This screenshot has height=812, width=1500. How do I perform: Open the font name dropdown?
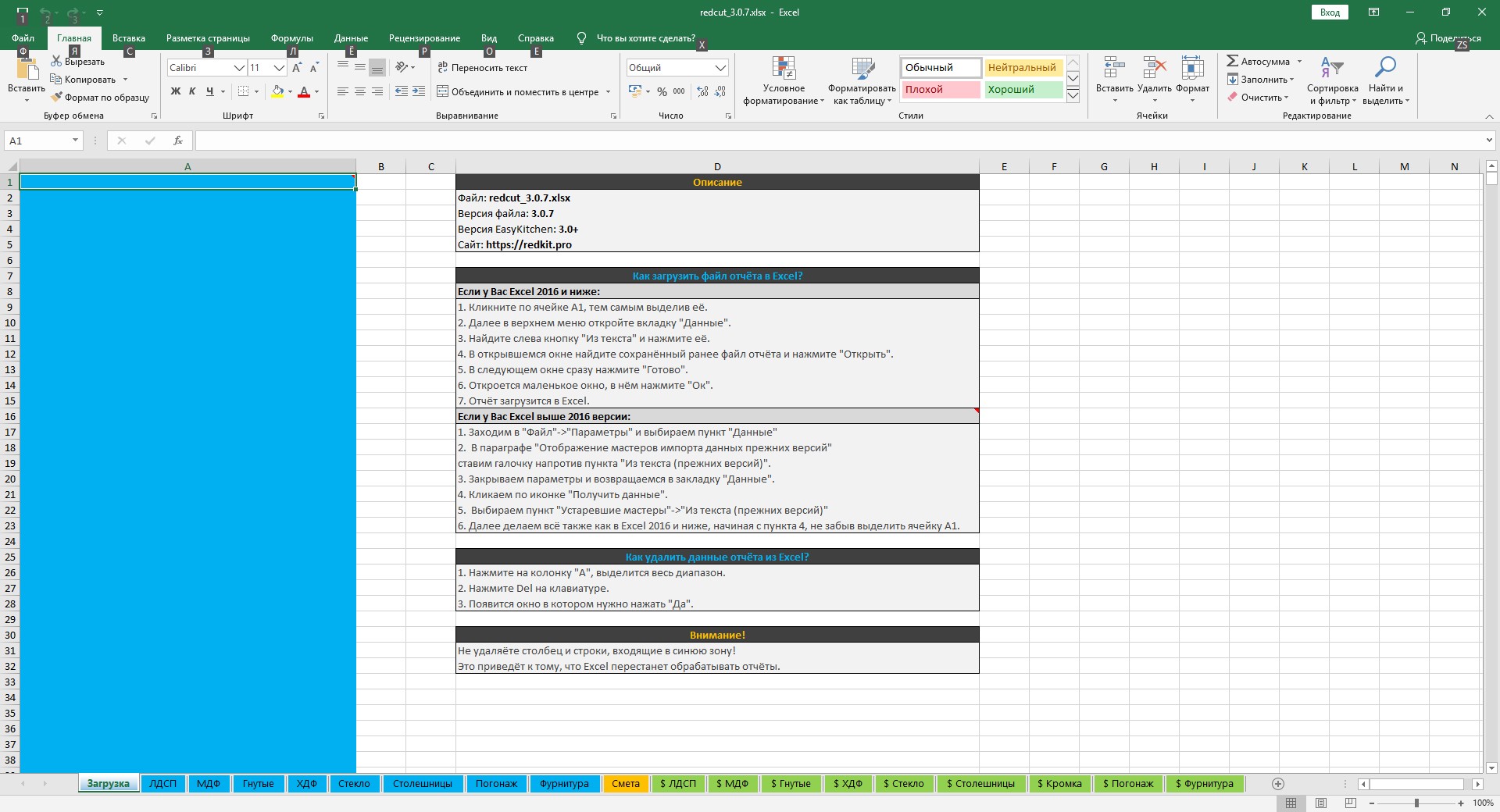239,68
